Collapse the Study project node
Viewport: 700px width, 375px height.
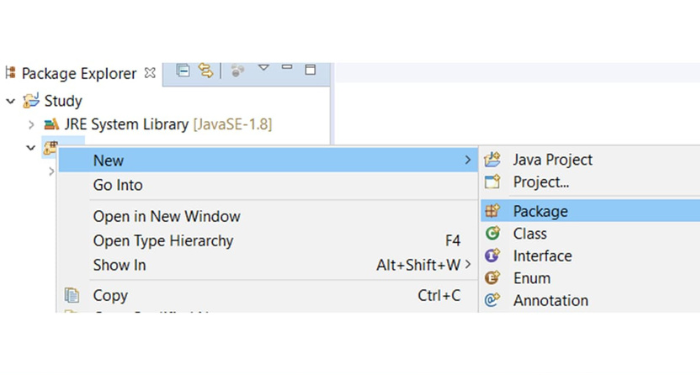click(11, 101)
